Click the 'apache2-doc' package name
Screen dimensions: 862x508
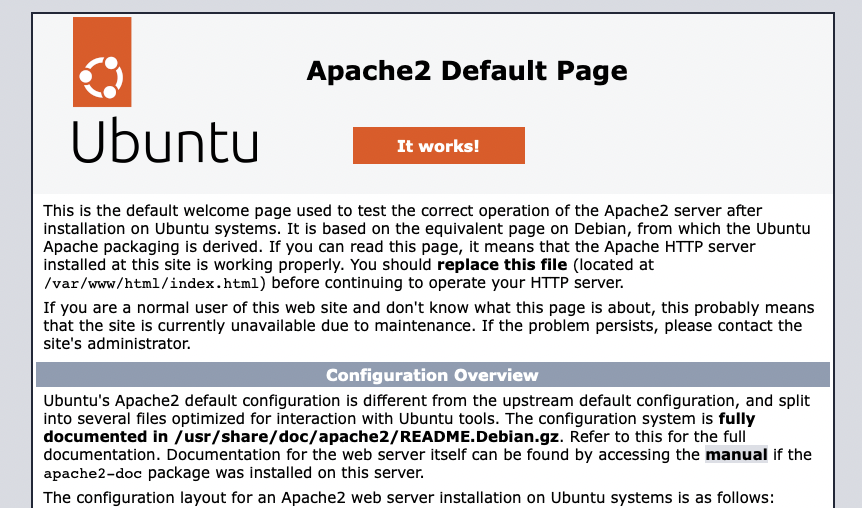pos(88,474)
